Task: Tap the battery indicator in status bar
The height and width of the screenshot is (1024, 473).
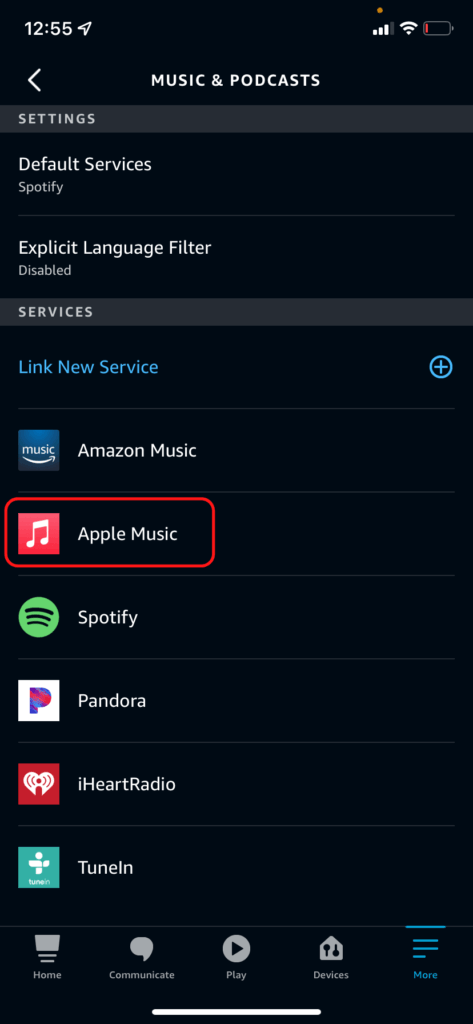Action: point(437,29)
